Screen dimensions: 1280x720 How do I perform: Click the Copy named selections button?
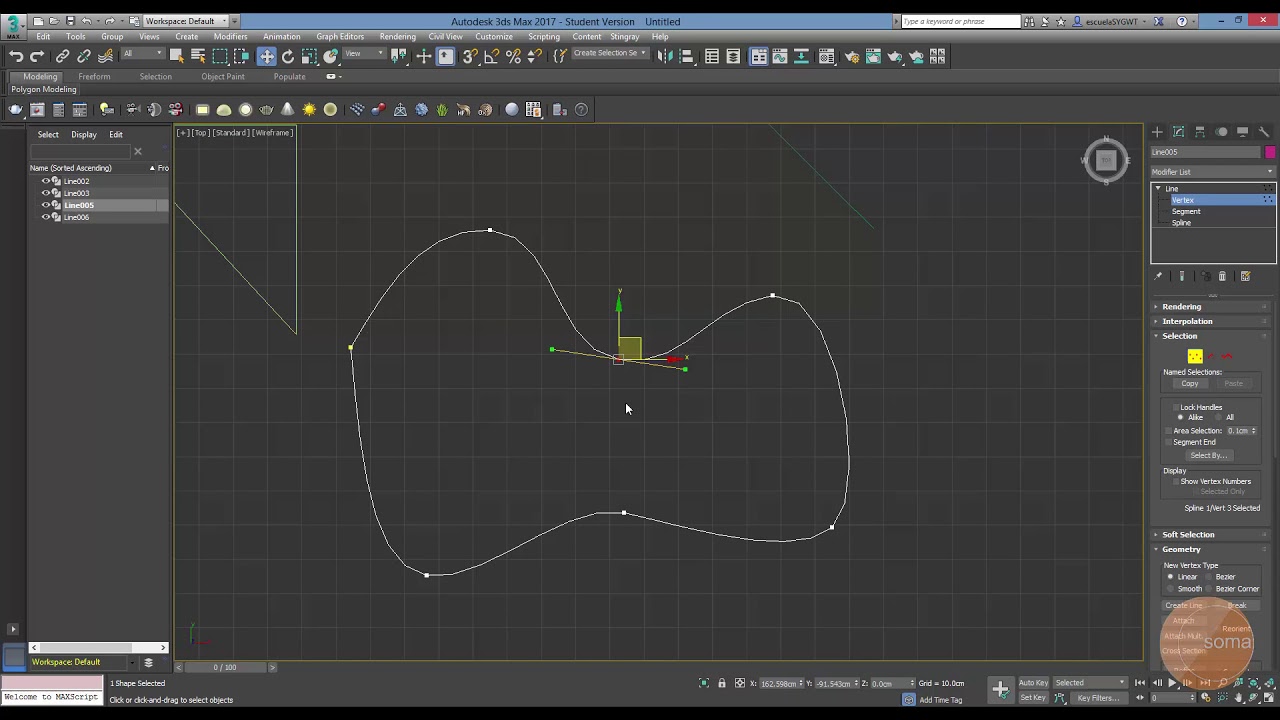[x=1190, y=384]
